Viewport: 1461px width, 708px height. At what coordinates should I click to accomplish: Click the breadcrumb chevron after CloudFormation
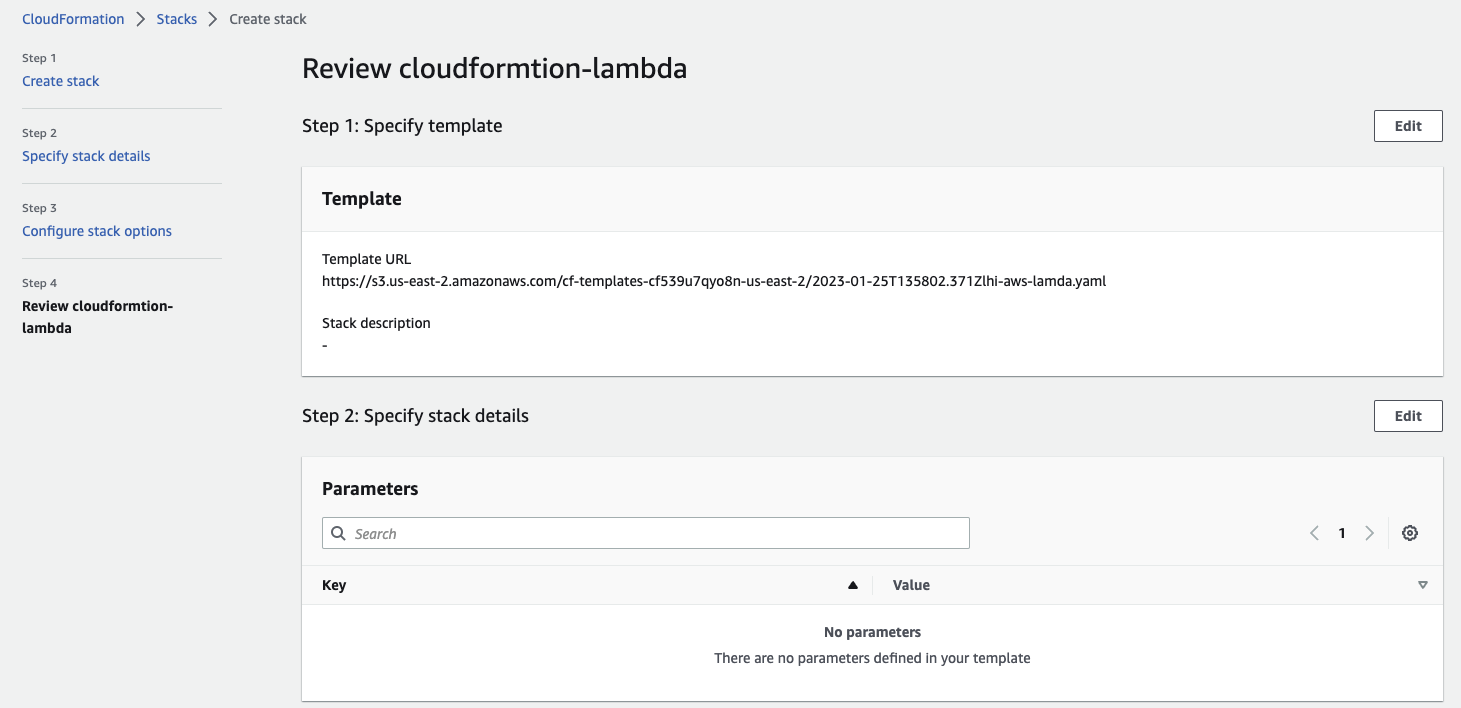point(141,19)
